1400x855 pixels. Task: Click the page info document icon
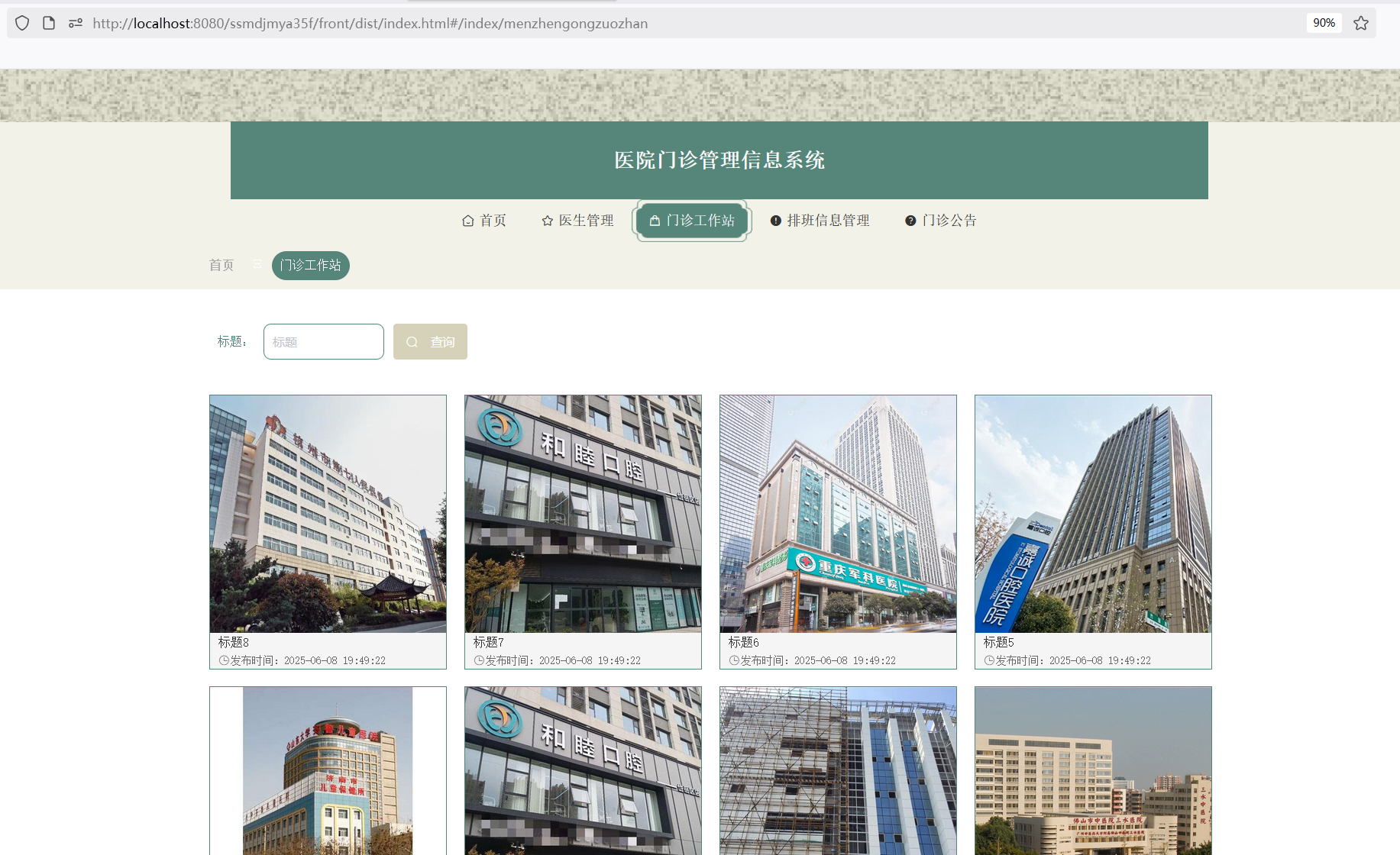(x=49, y=23)
